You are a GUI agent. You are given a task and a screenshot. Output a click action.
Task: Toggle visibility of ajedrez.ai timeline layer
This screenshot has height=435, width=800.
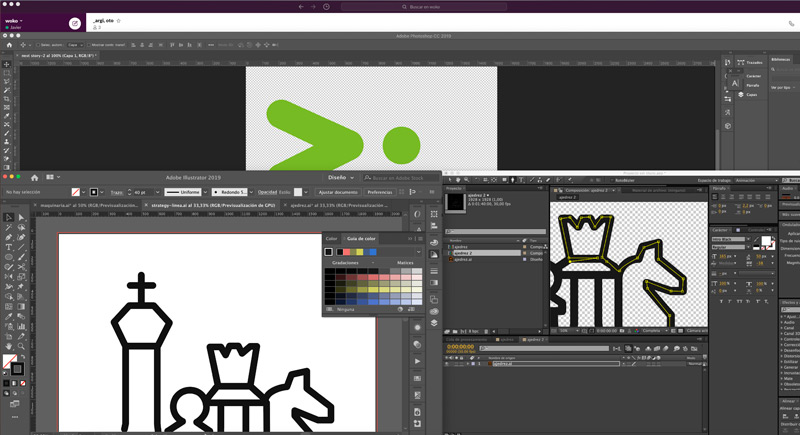coord(446,365)
